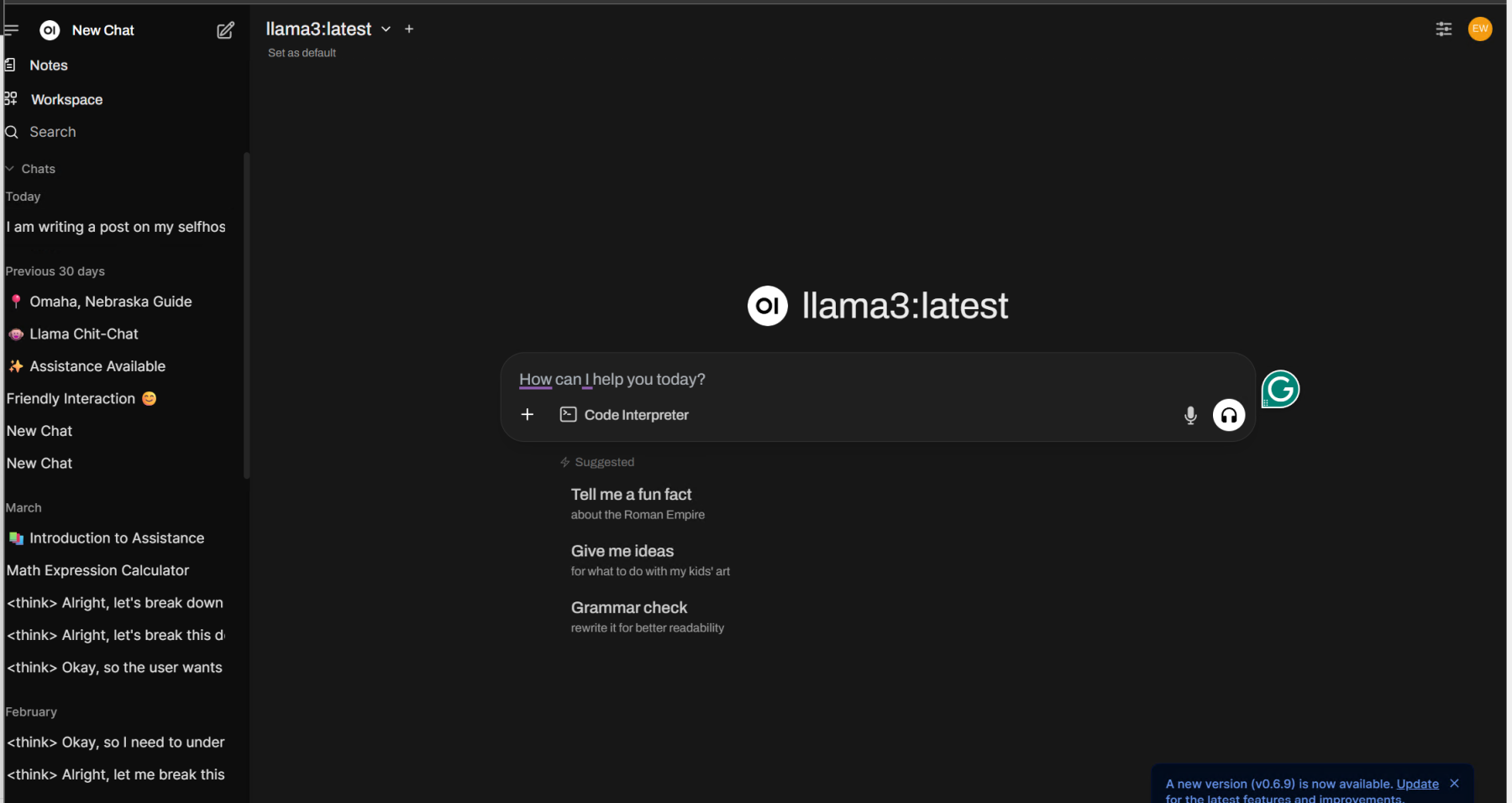Dismiss the new version notification
This screenshot has height=803, width=1512.
click(1454, 783)
